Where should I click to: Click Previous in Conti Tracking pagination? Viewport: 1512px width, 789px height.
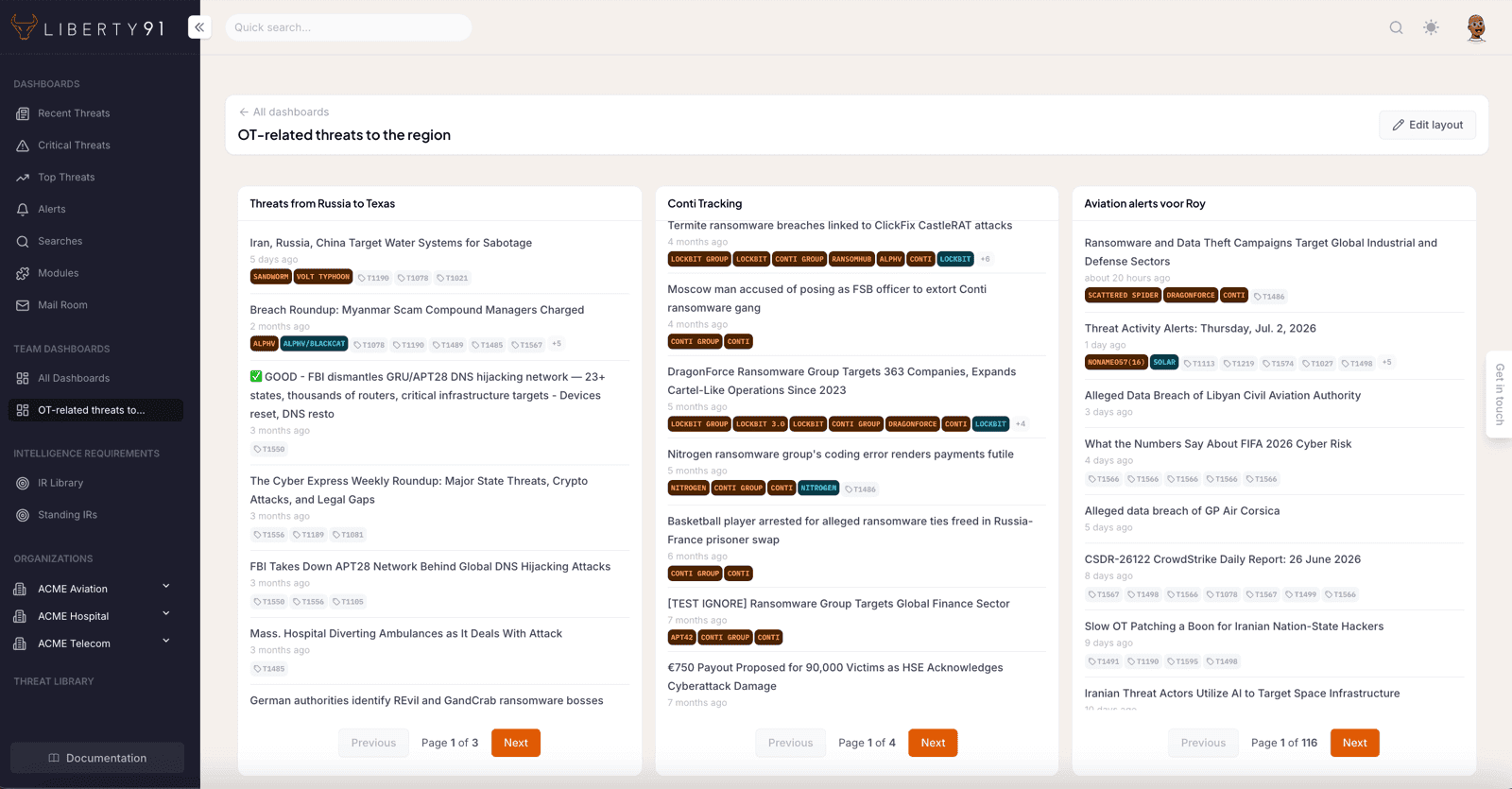790,743
